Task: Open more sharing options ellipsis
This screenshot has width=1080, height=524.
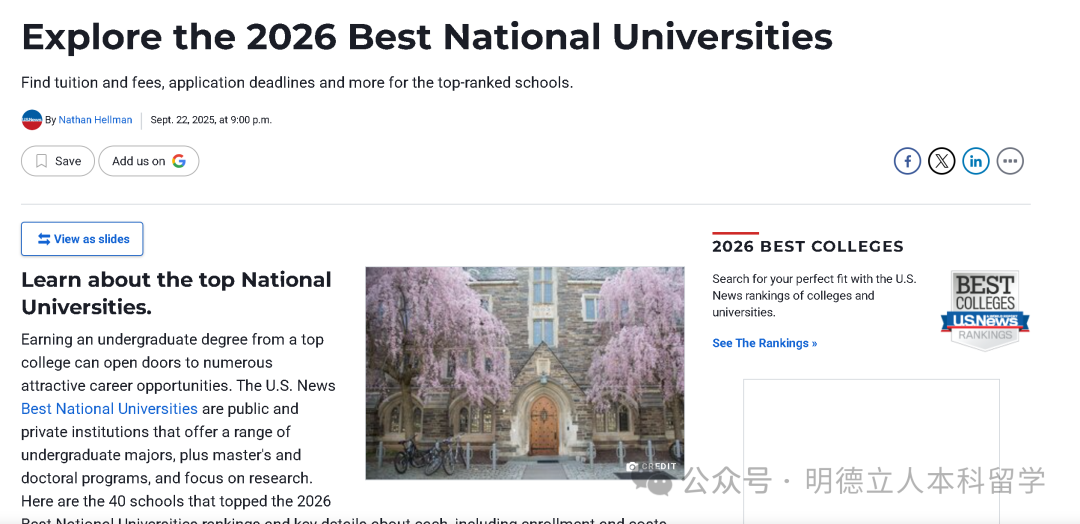Action: tap(1010, 161)
